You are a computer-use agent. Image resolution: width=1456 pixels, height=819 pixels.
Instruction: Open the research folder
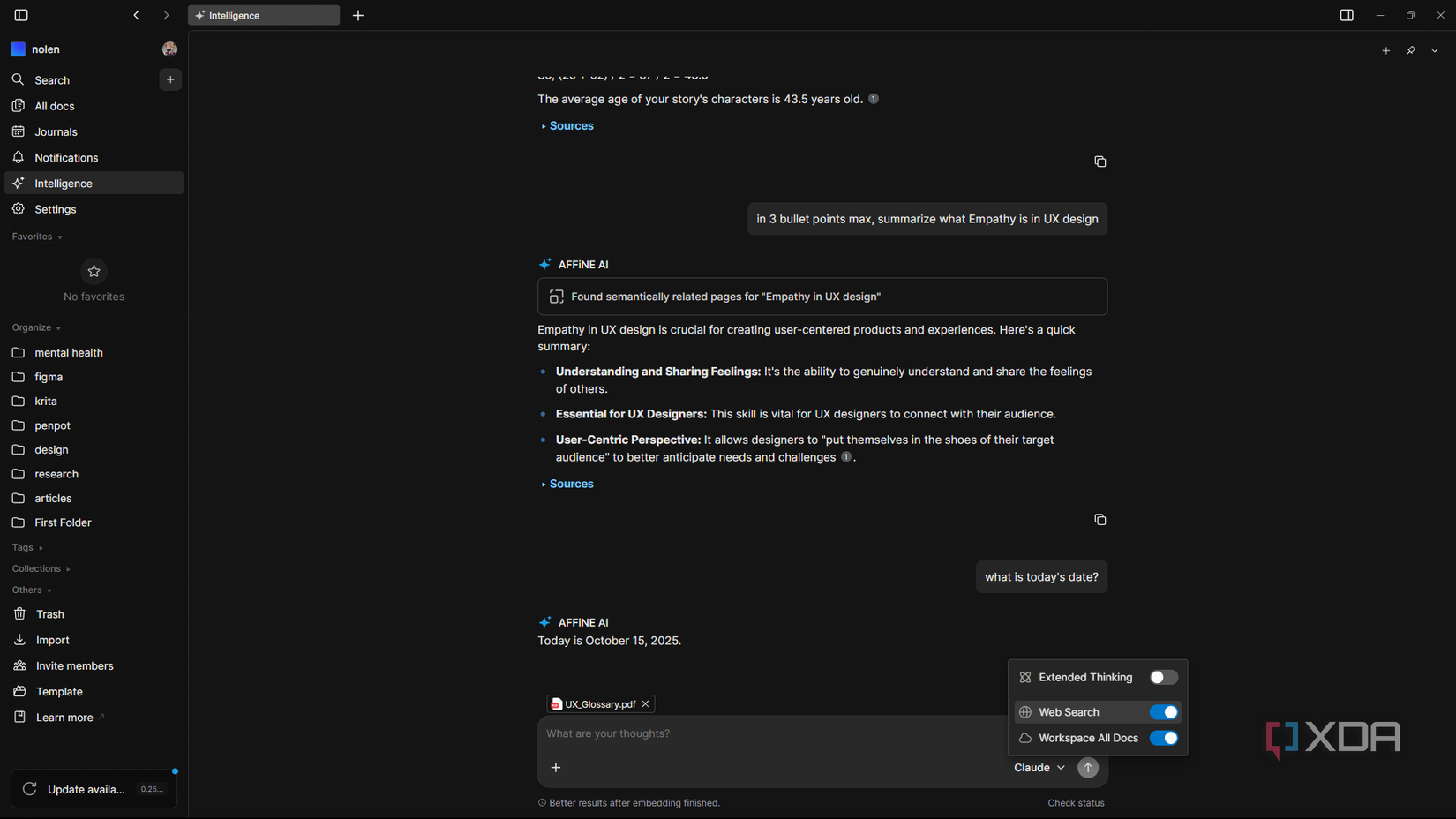(94, 474)
